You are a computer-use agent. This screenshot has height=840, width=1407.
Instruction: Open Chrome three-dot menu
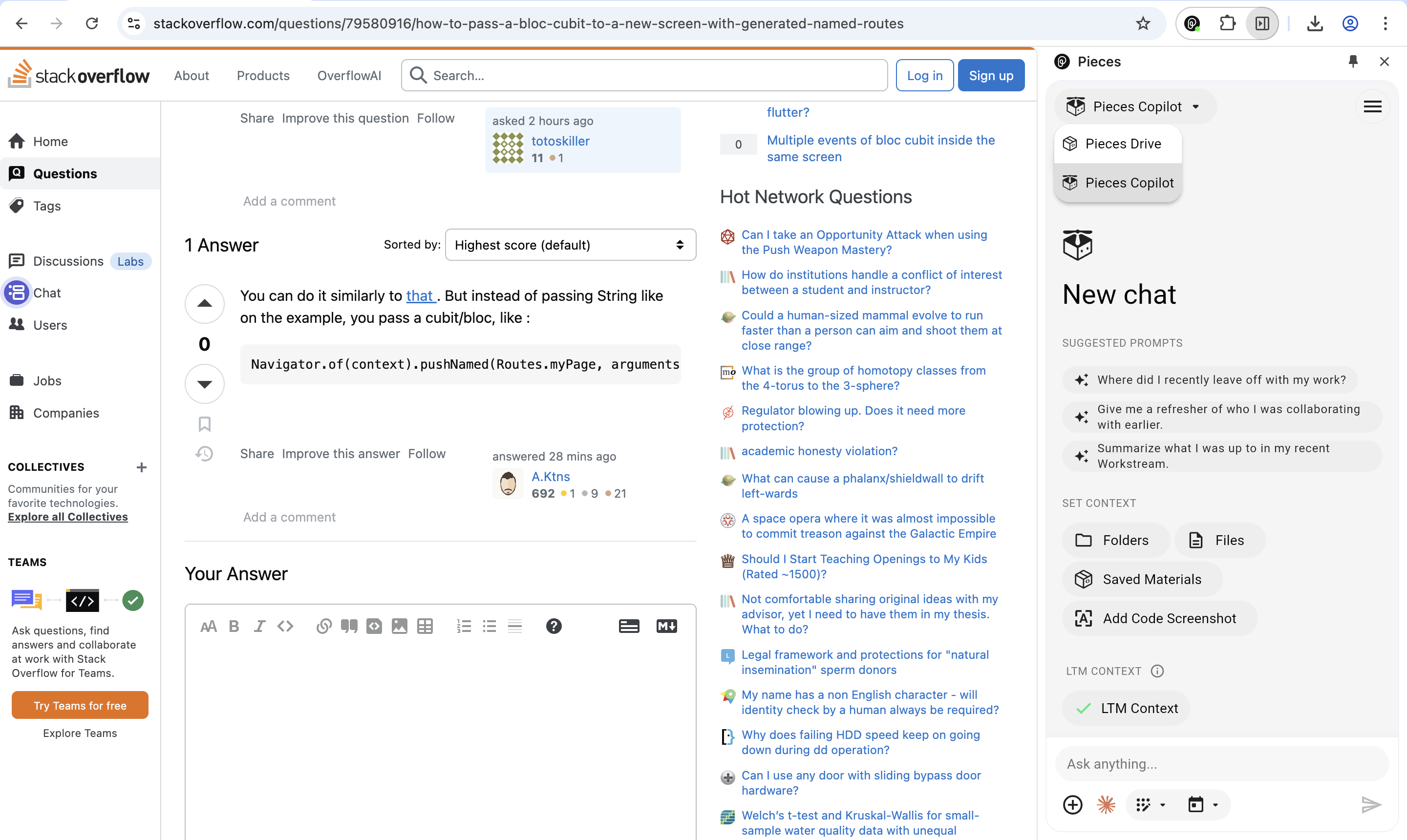(1386, 23)
